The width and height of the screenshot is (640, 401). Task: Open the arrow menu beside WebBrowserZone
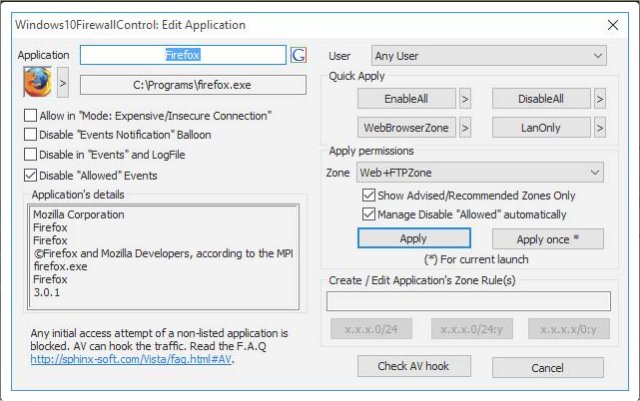click(x=465, y=128)
